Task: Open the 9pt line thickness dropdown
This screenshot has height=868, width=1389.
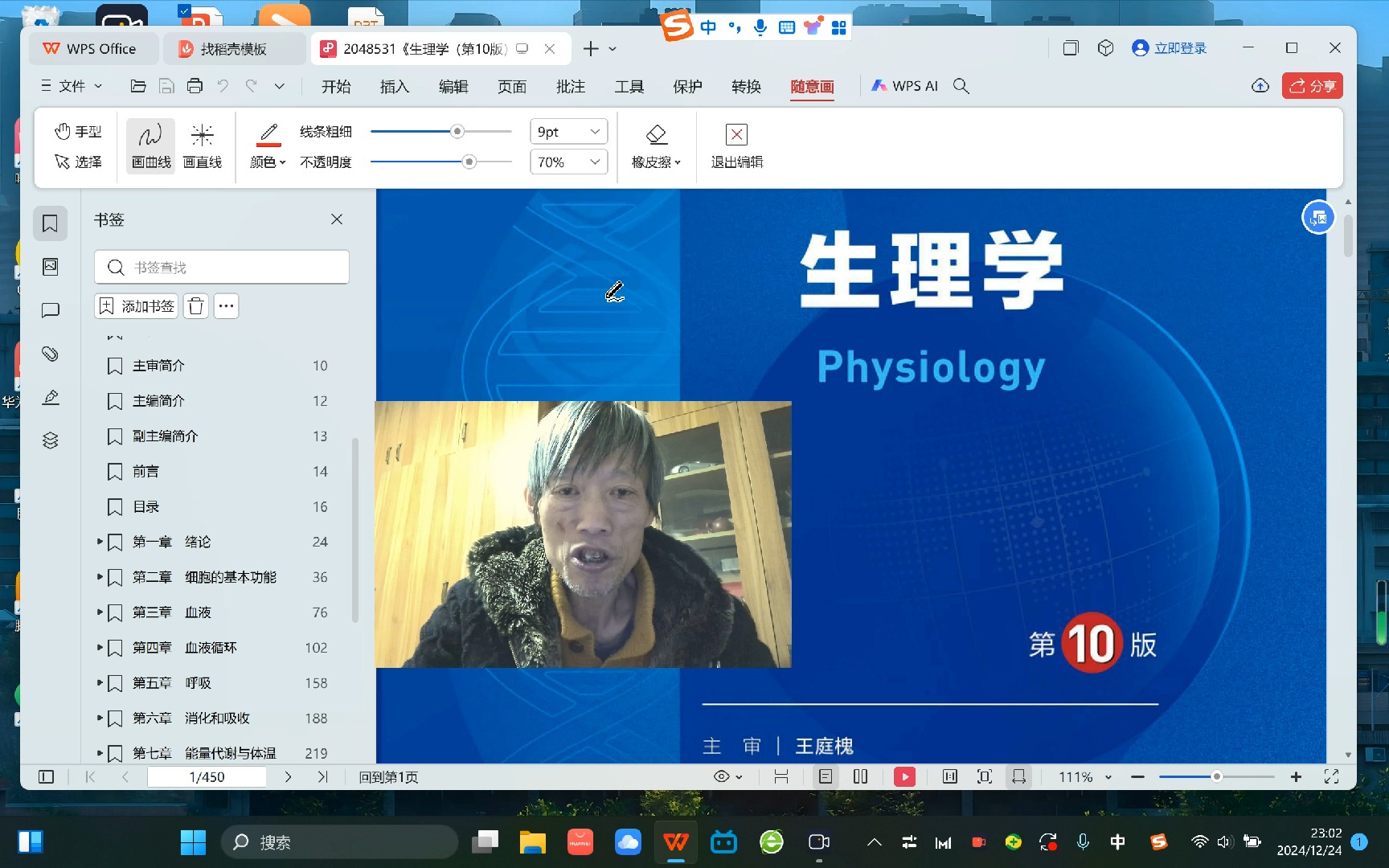Action: pyautogui.click(x=568, y=131)
